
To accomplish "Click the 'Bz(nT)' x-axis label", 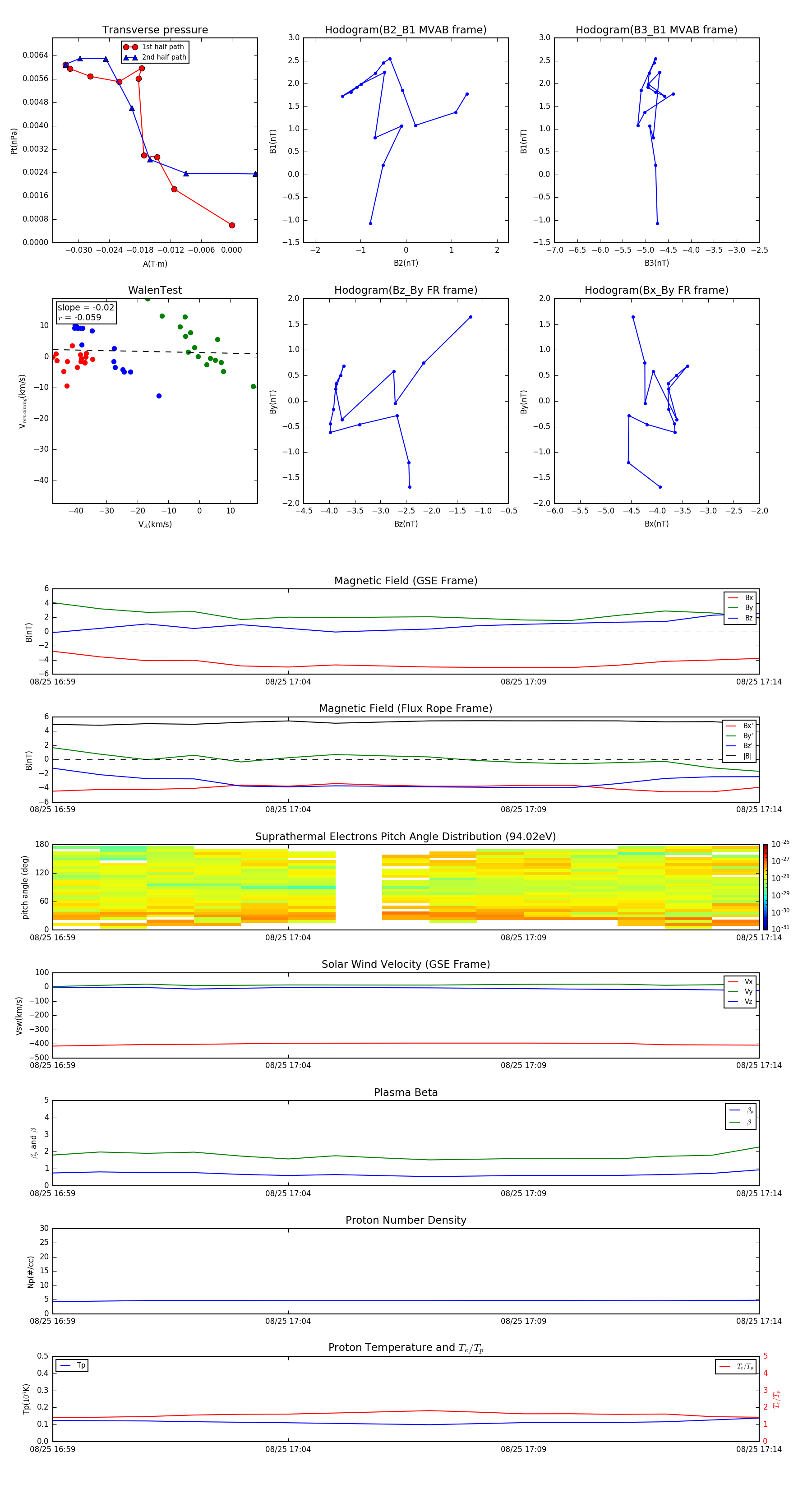I will tap(406, 524).
